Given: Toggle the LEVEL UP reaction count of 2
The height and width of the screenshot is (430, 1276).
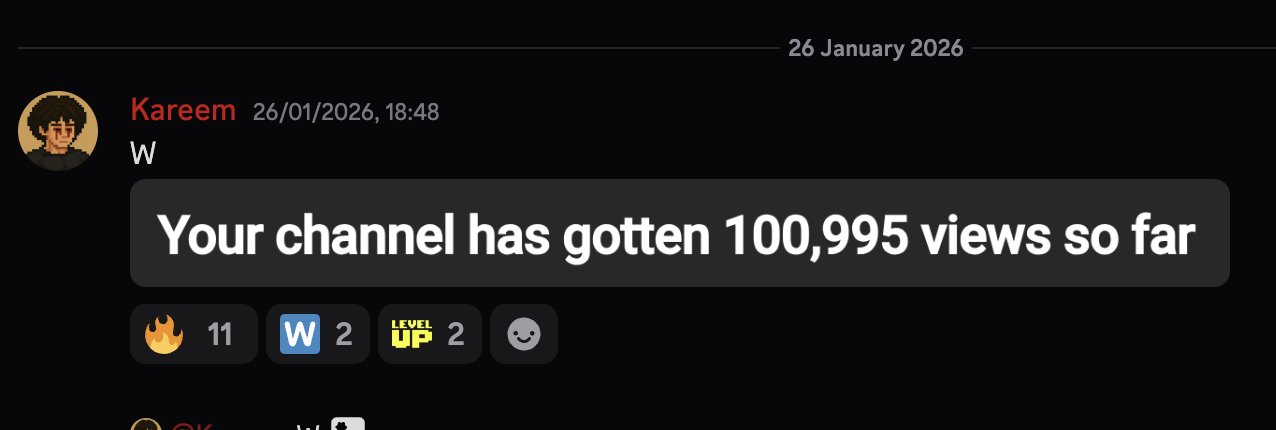Looking at the screenshot, I should point(456,334).
